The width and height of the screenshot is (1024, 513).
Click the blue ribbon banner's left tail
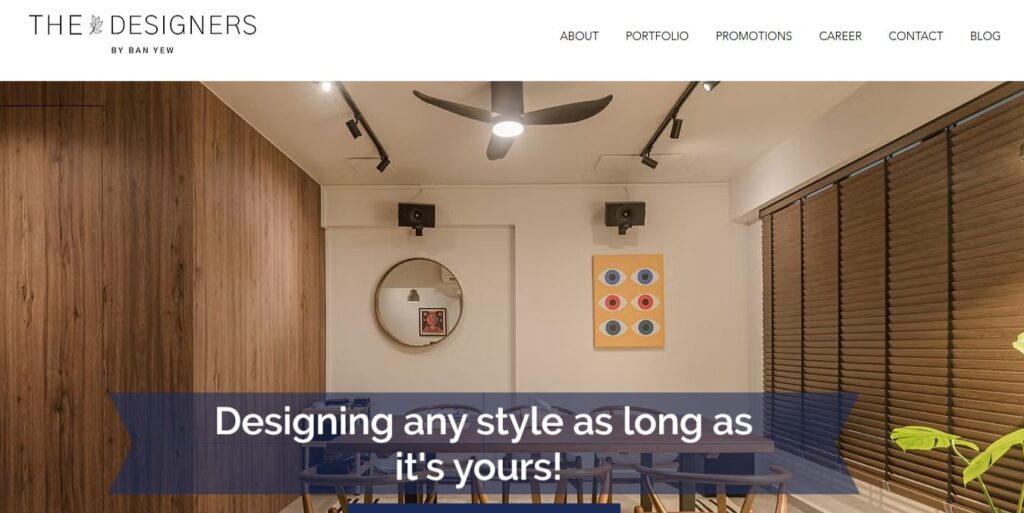tap(120, 443)
